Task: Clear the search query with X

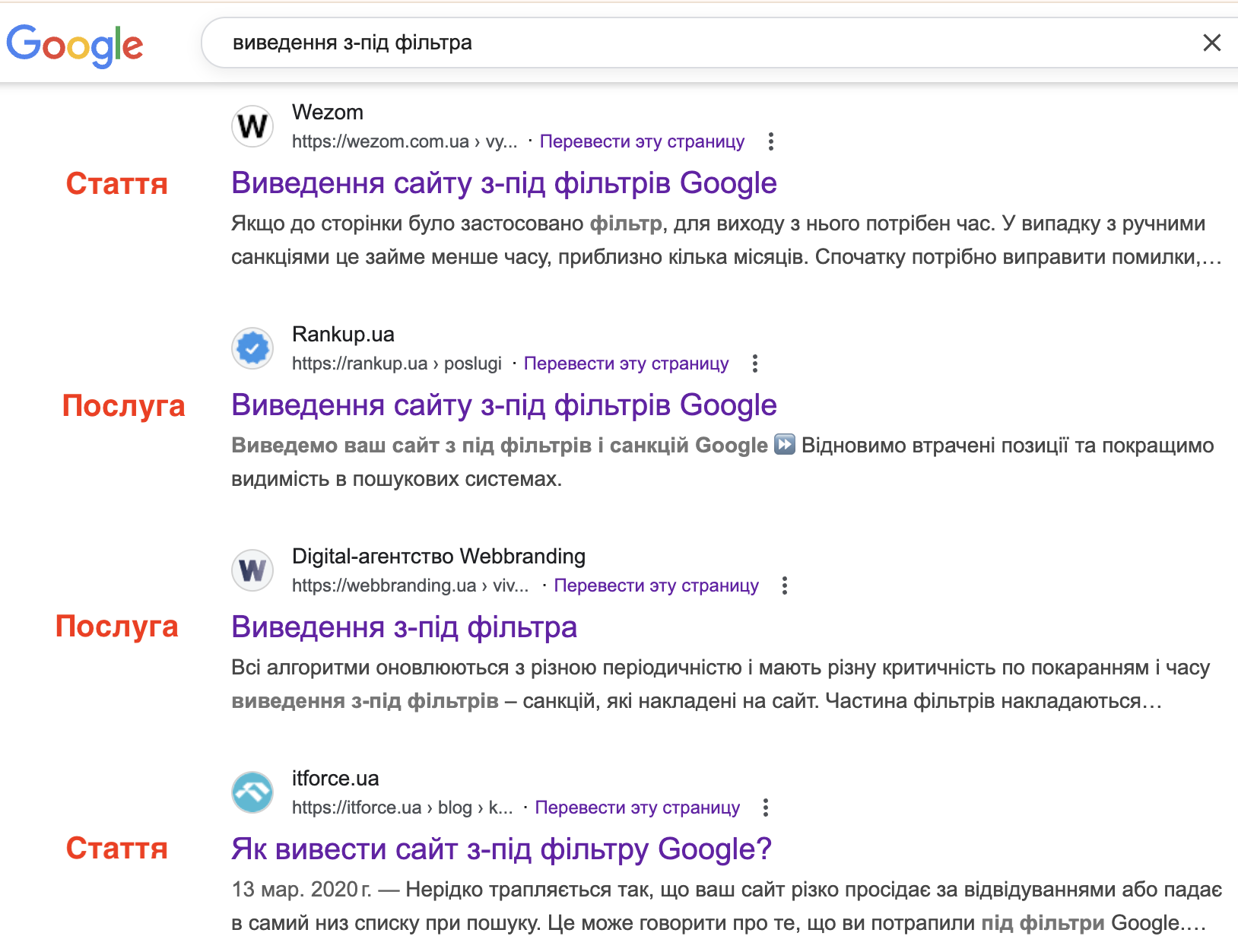Action: pyautogui.click(x=1211, y=43)
